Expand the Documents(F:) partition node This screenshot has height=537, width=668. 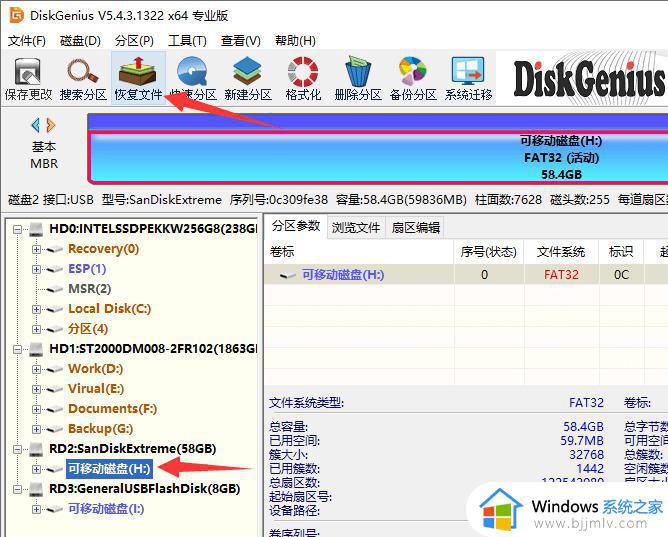point(36,409)
